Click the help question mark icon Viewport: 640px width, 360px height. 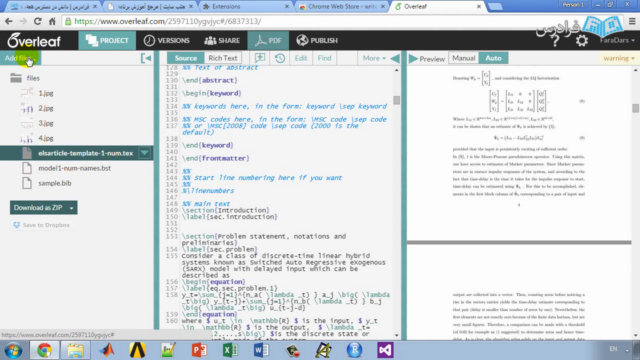tap(555, 41)
